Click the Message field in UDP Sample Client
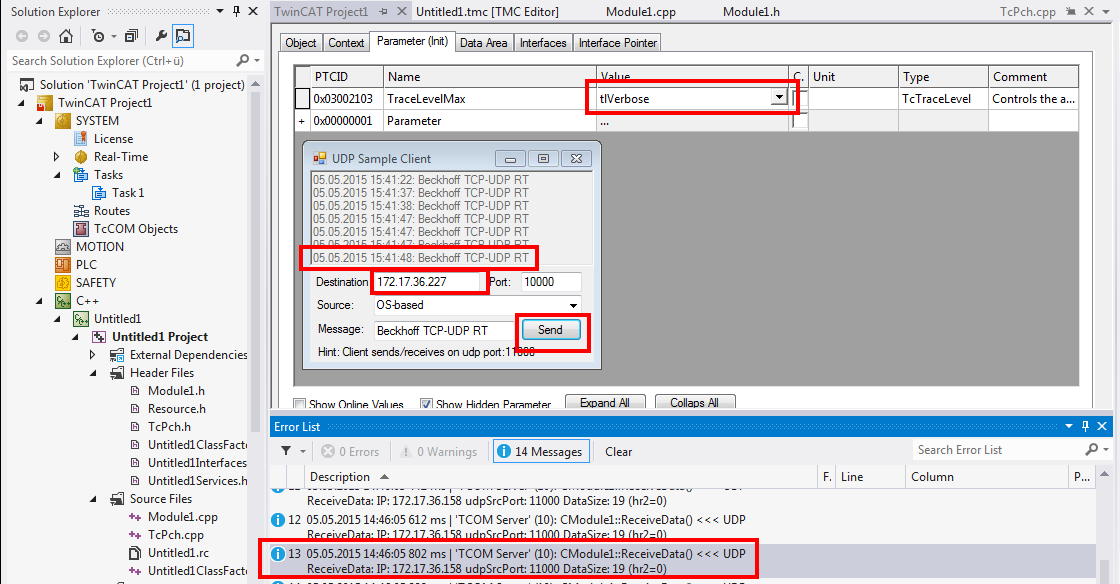The height and width of the screenshot is (584, 1120). 444,331
